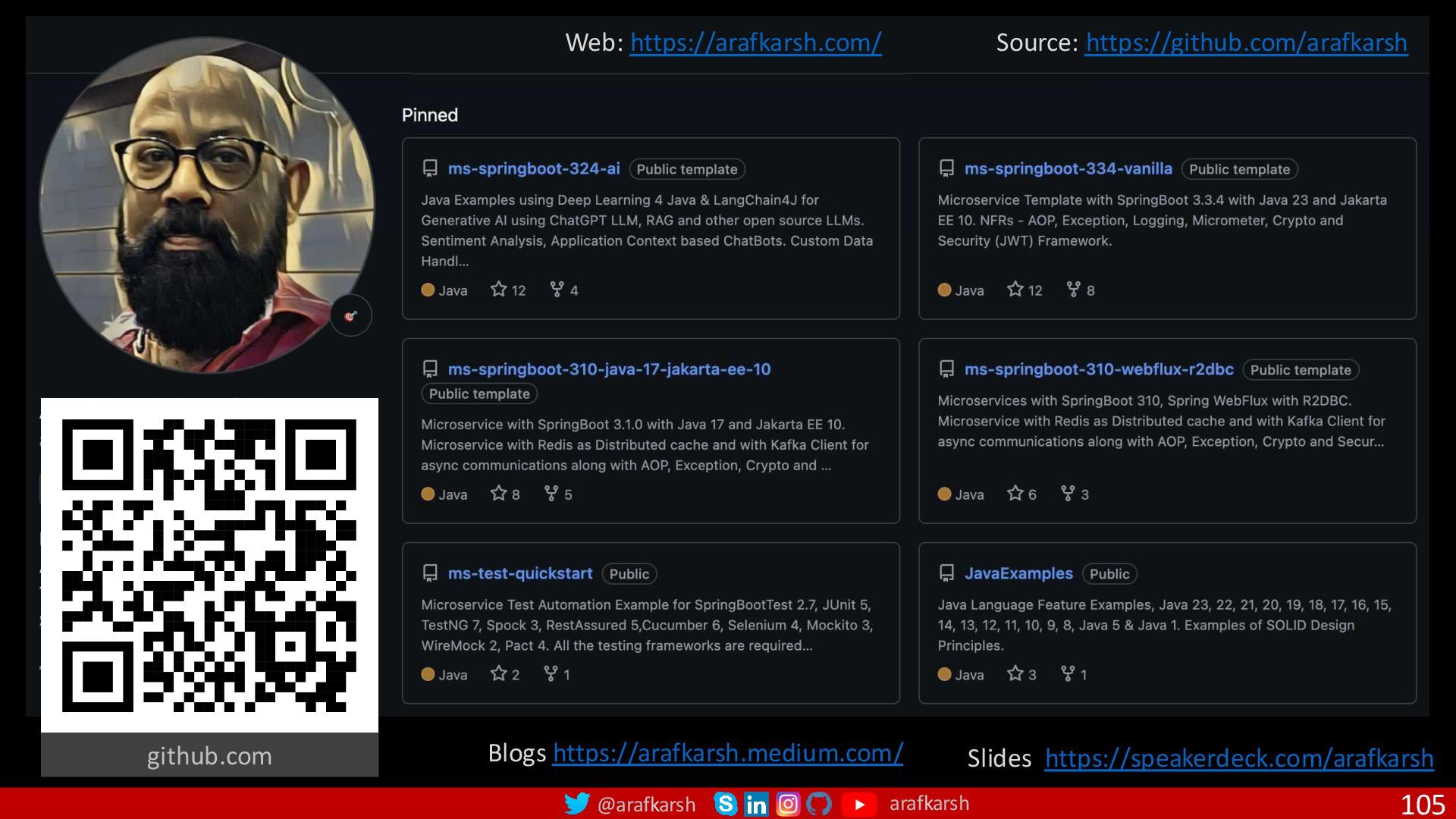This screenshot has height=819, width=1456.
Task: Click repo icon beside ms-springboot-324-ai
Action: click(x=430, y=168)
